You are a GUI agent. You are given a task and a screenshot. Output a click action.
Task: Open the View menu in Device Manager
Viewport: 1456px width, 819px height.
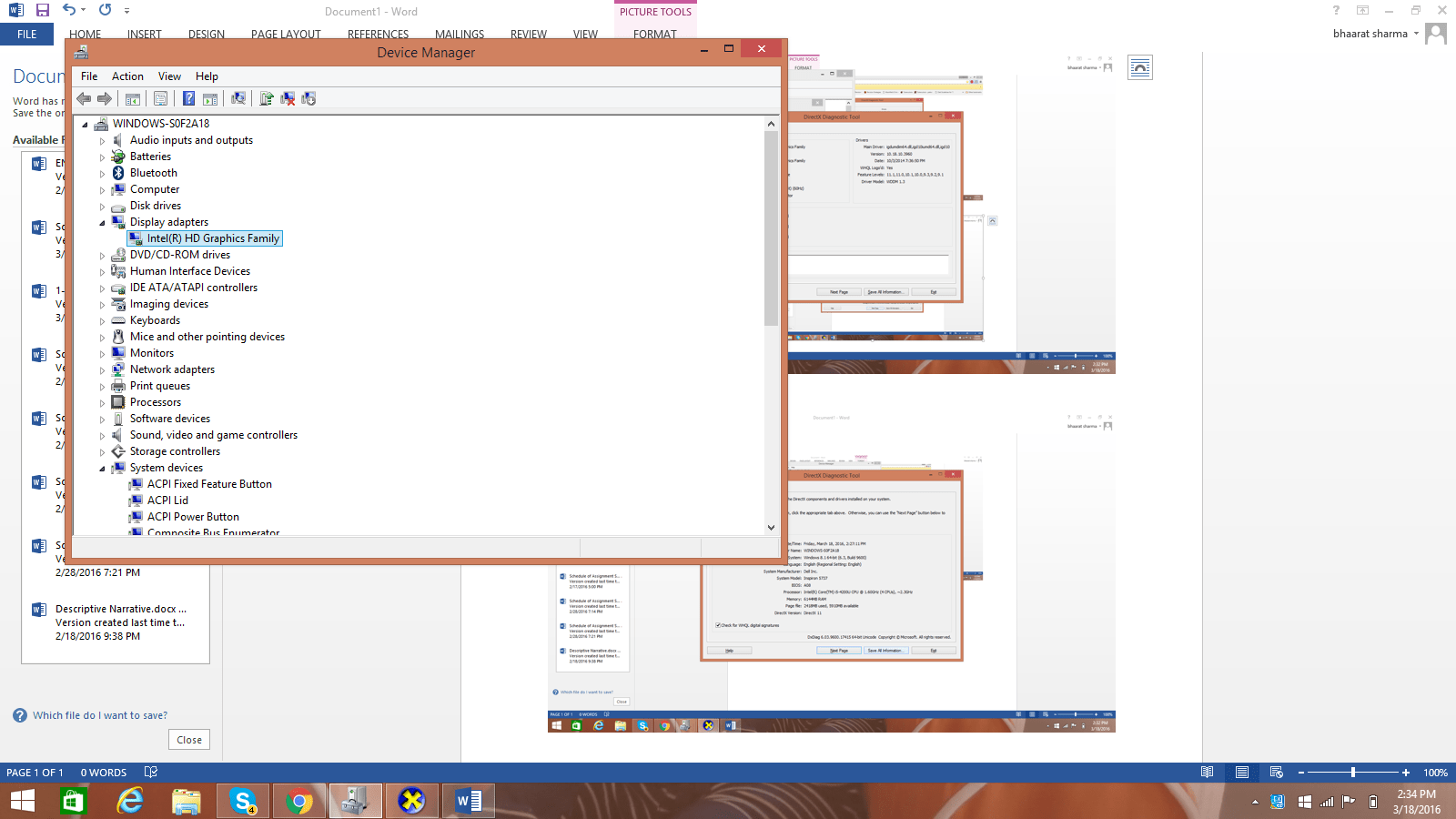(169, 76)
